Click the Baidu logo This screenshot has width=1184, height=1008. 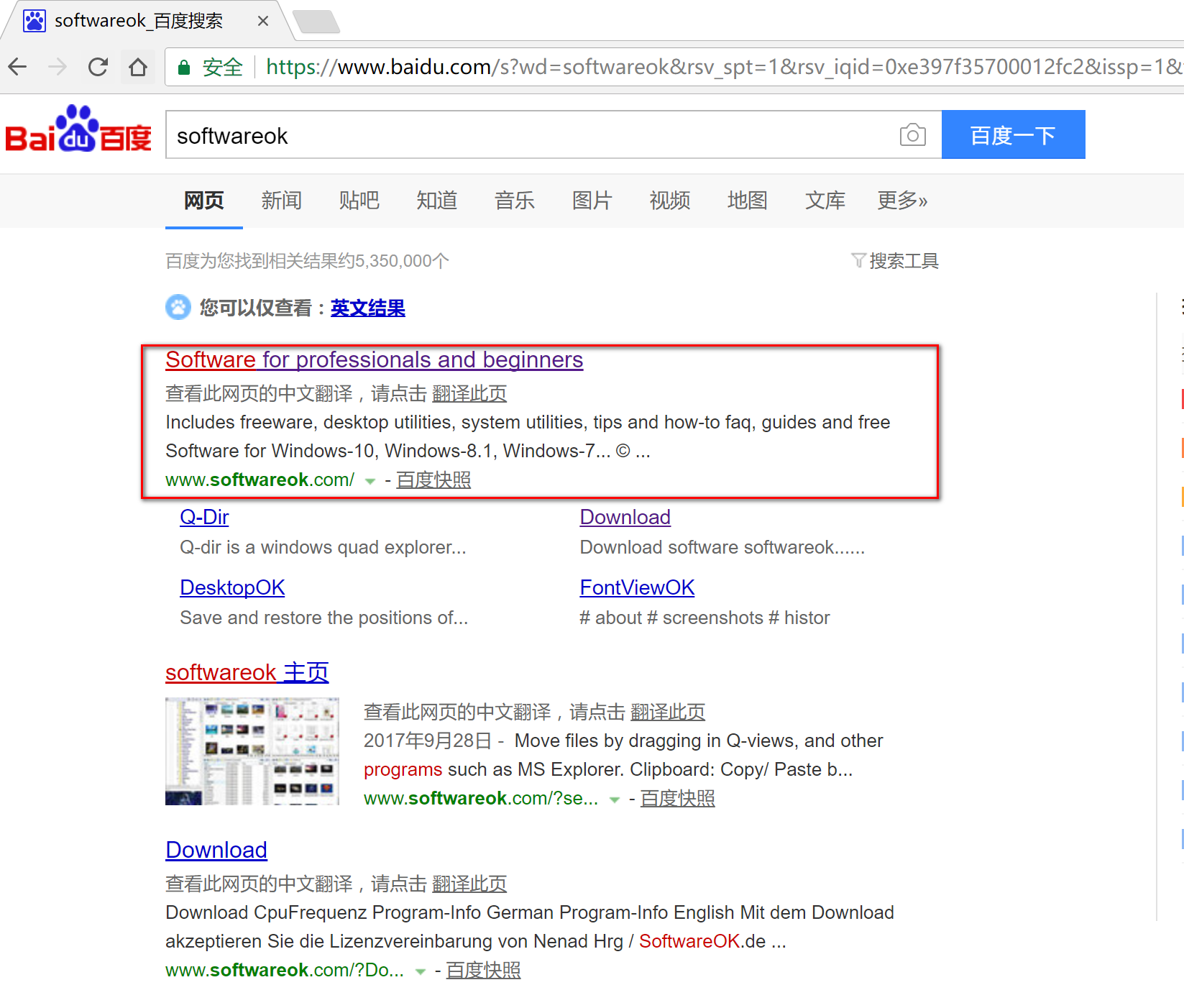coord(78,129)
